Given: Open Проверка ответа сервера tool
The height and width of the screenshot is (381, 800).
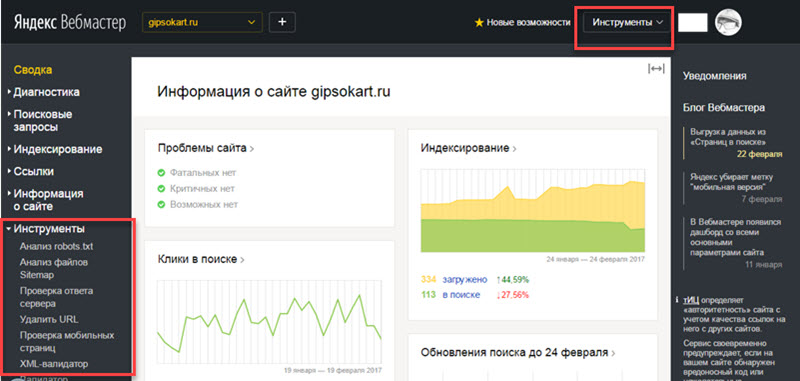Looking at the screenshot, I should point(57,297).
